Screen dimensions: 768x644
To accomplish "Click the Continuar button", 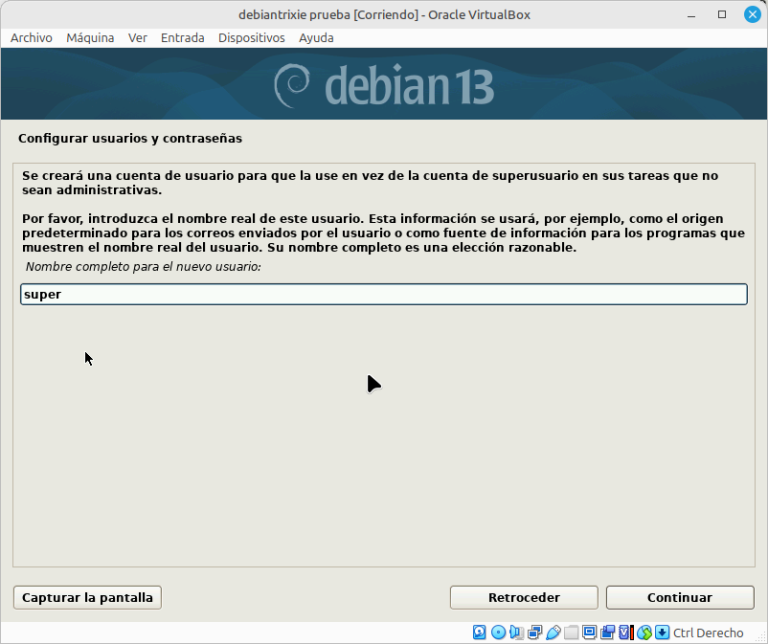I will (680, 597).
